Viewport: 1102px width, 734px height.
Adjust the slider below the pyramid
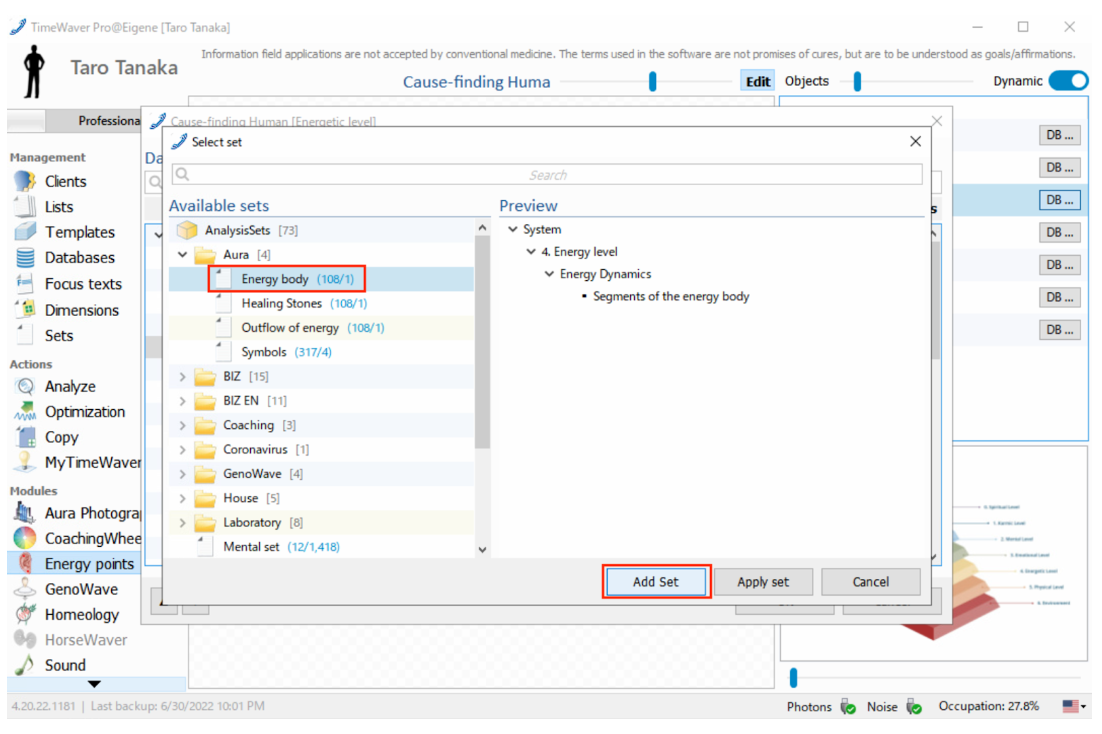click(x=793, y=678)
